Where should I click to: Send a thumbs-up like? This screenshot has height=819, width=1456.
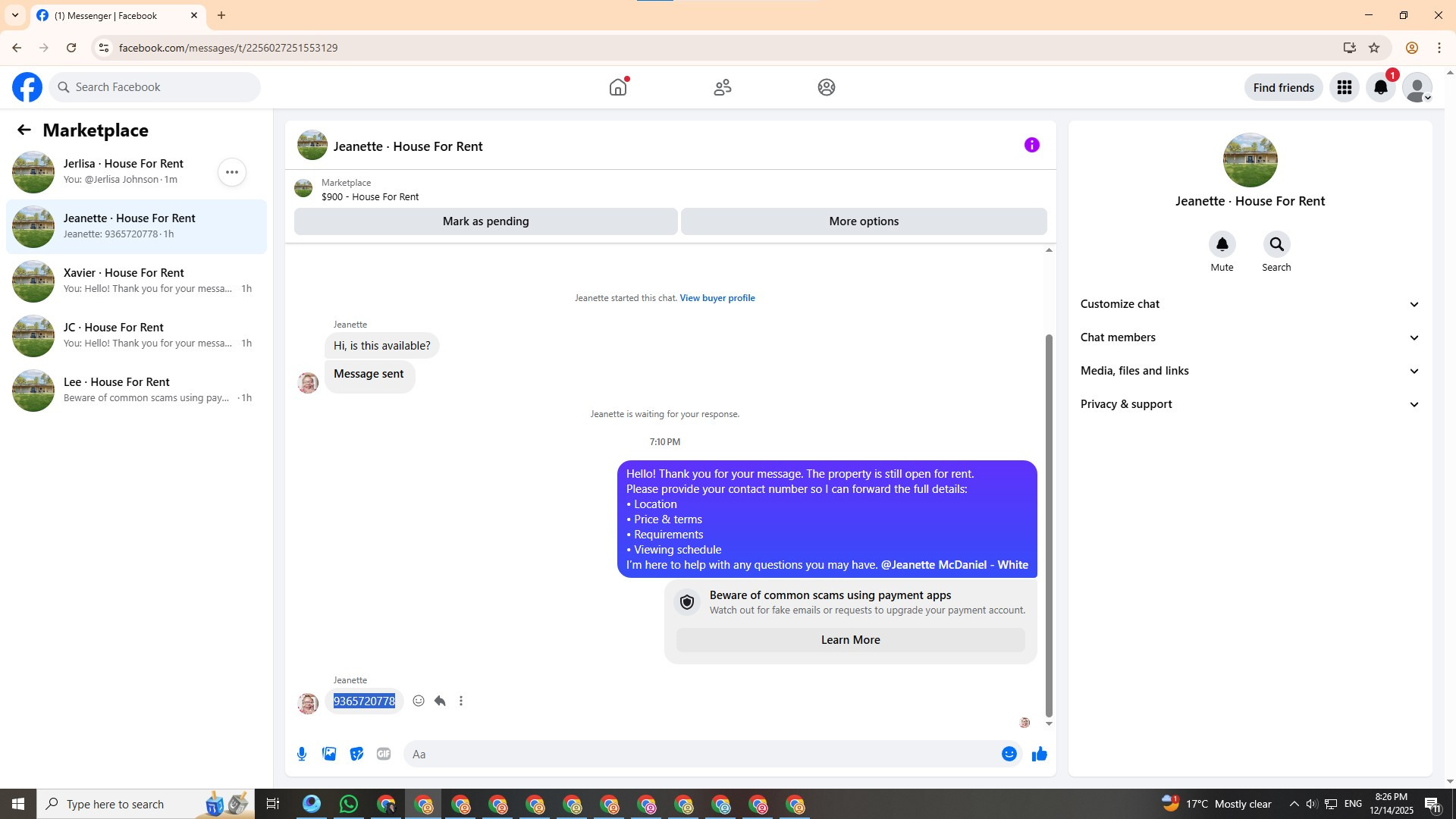pos(1039,754)
